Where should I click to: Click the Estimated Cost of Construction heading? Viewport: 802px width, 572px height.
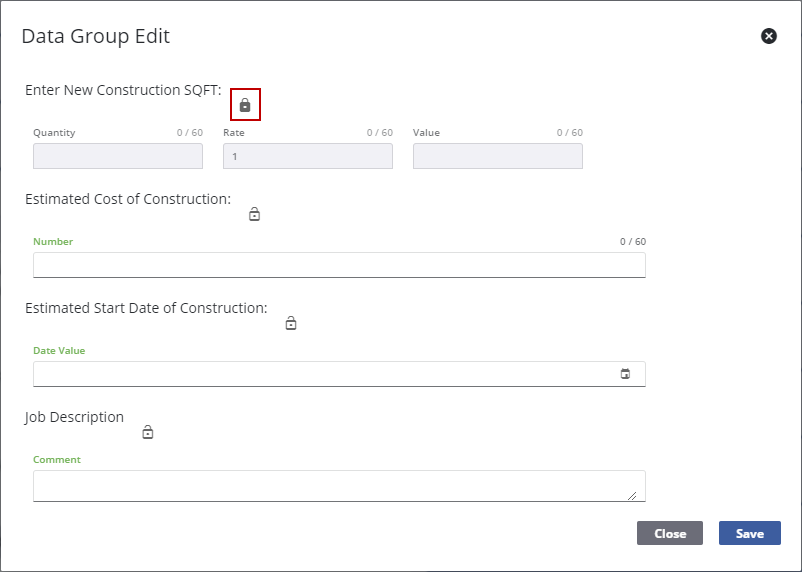[x=128, y=199]
